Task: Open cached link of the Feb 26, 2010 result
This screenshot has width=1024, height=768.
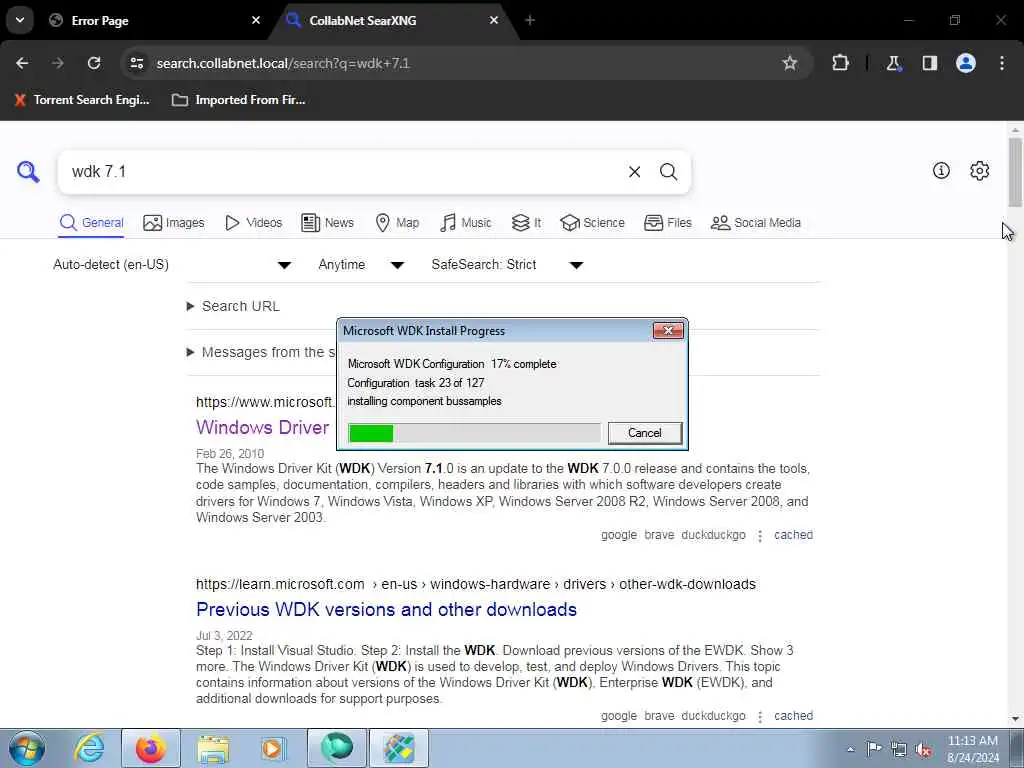Action: tap(793, 535)
